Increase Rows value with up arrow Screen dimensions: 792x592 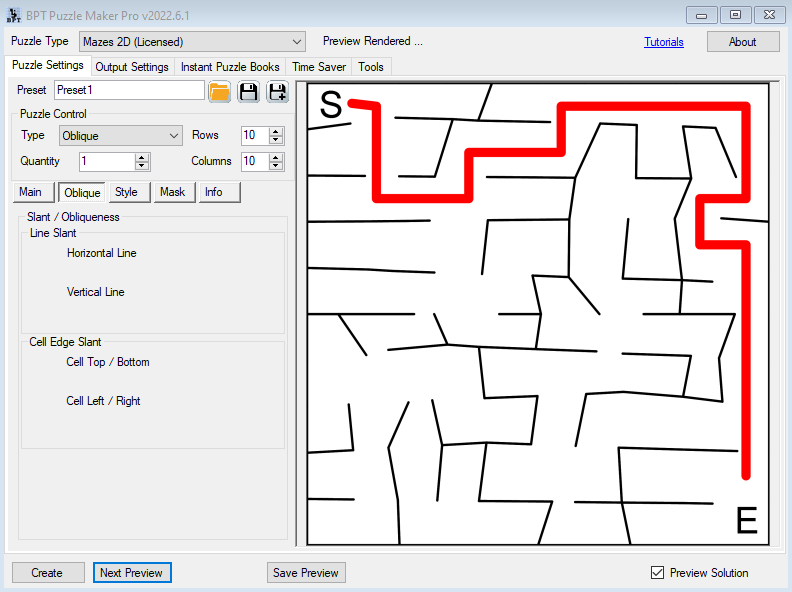[276, 131]
